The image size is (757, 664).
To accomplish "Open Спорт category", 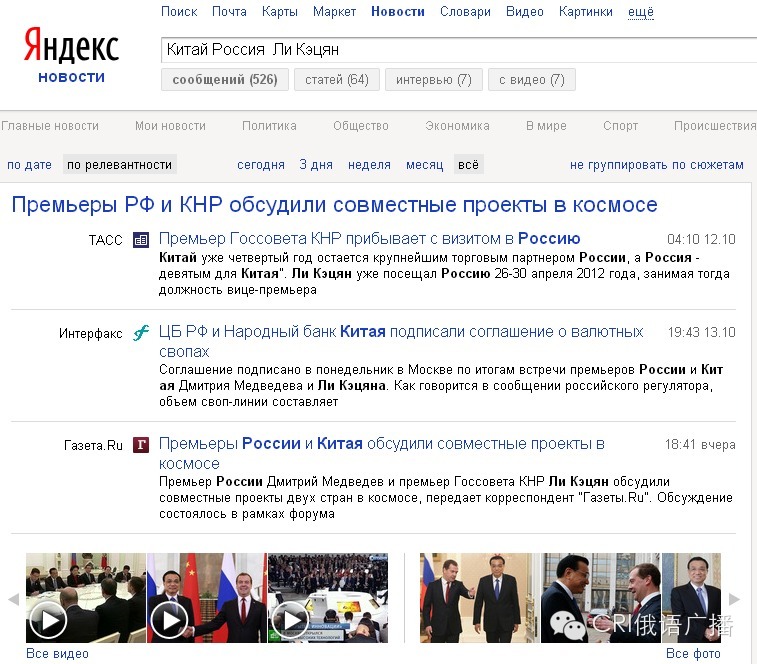I will click(x=620, y=126).
